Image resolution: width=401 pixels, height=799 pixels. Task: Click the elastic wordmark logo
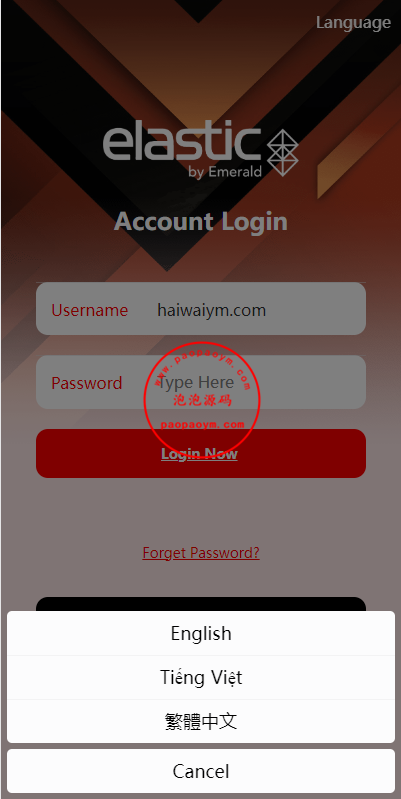click(182, 142)
